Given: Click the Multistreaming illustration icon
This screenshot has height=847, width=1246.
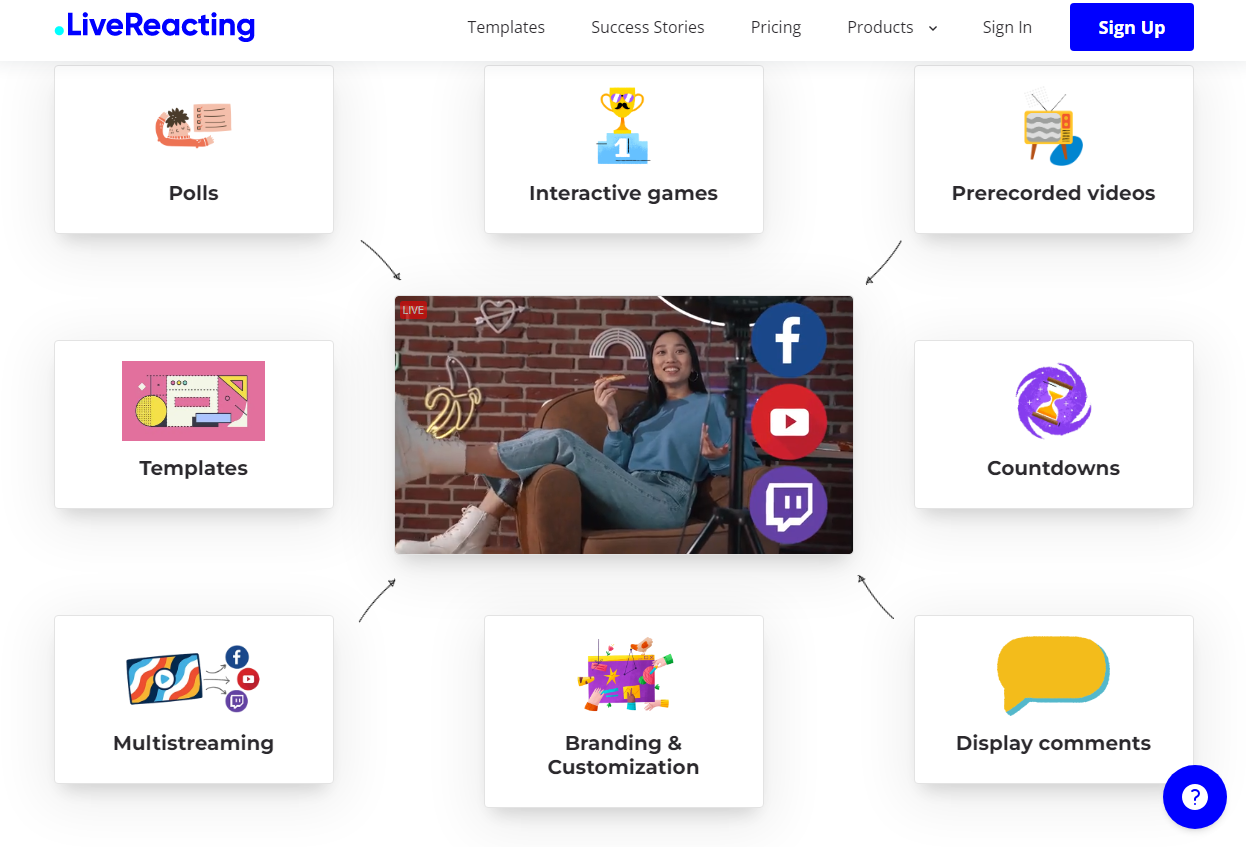Looking at the screenshot, I should pos(193,678).
